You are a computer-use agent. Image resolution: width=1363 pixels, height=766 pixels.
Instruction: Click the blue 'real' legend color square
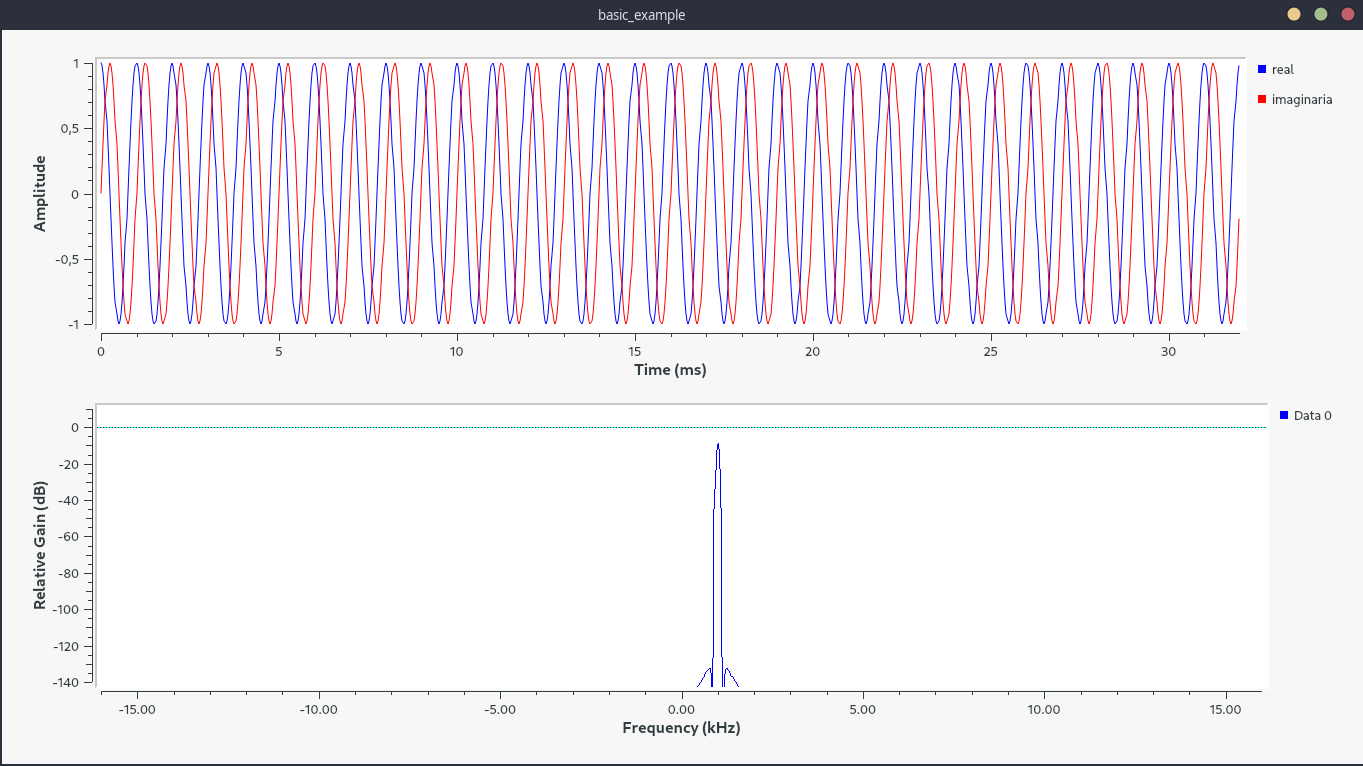pos(1262,69)
